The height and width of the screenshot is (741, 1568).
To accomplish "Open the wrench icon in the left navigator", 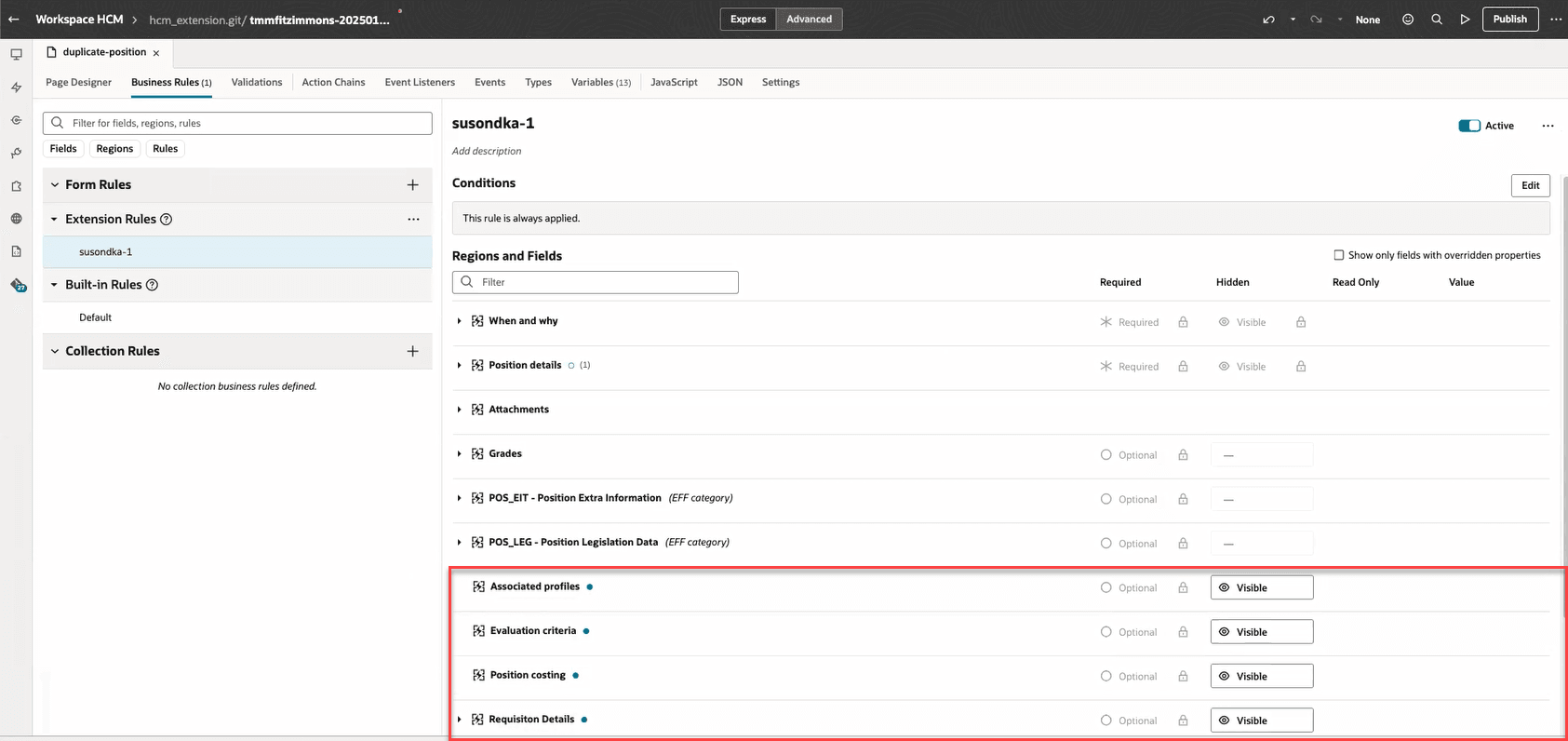I will (16, 153).
